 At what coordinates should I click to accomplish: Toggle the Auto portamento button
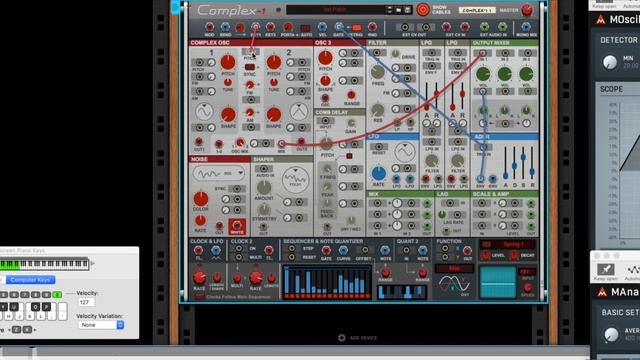305,28
